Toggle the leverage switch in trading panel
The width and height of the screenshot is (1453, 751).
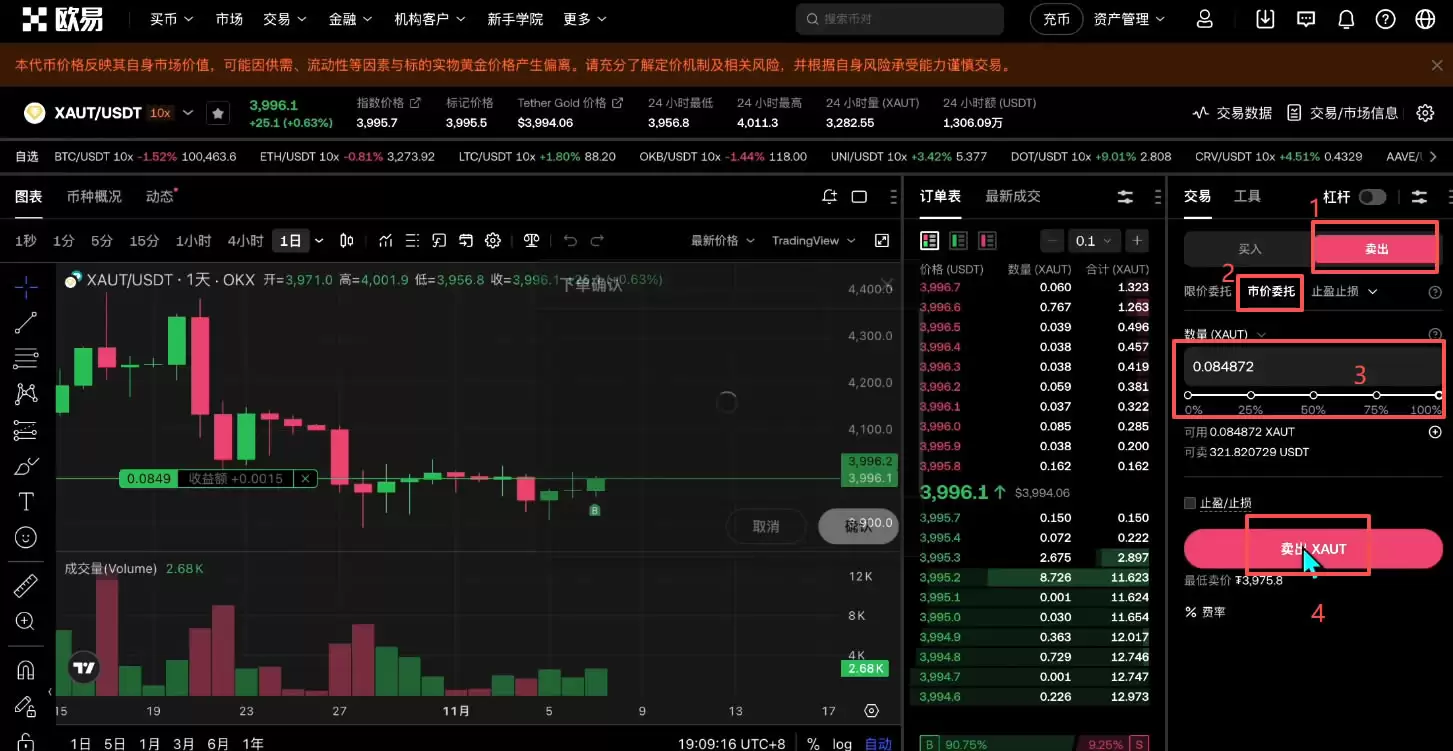tap(1371, 196)
